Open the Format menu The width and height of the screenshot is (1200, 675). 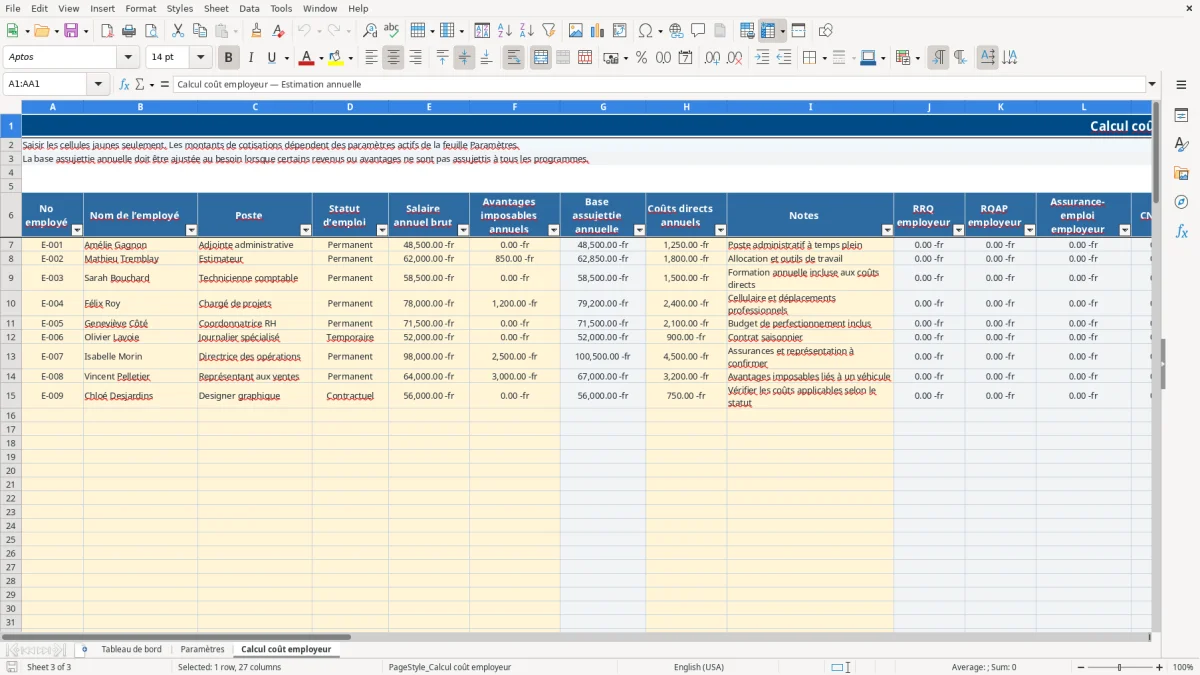(141, 8)
